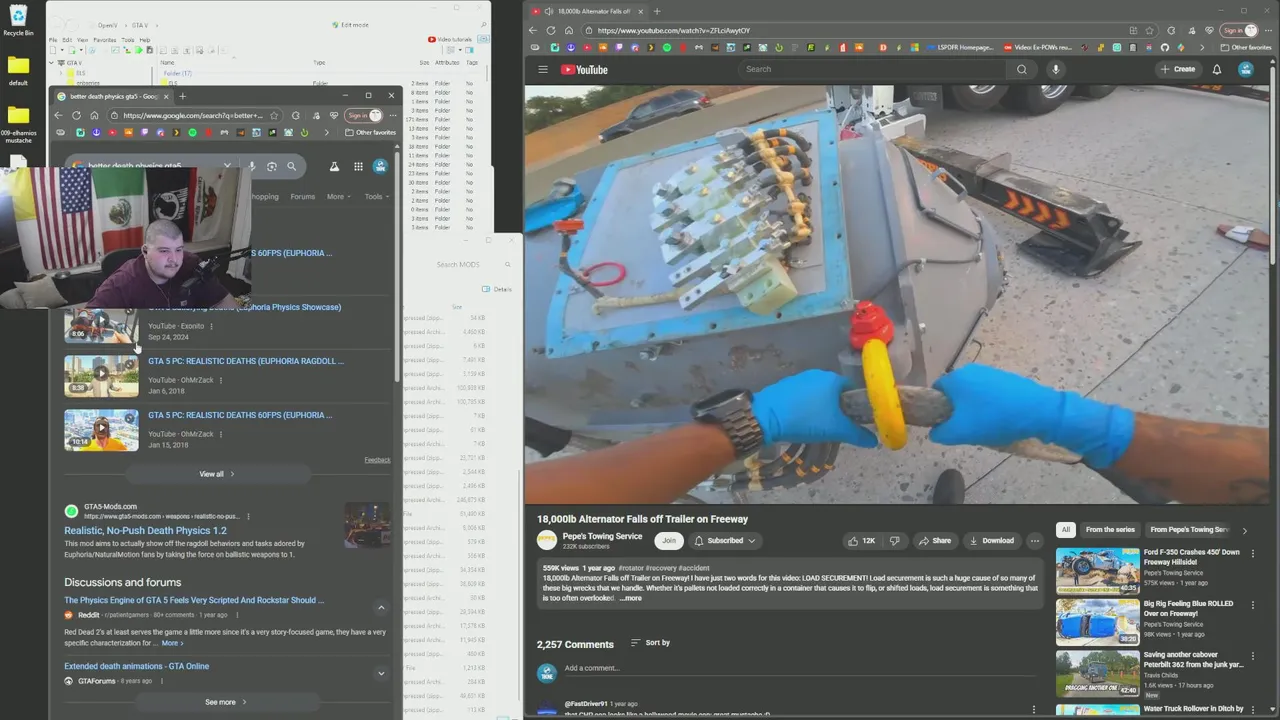Reload the YouTube page

[x=550, y=31]
